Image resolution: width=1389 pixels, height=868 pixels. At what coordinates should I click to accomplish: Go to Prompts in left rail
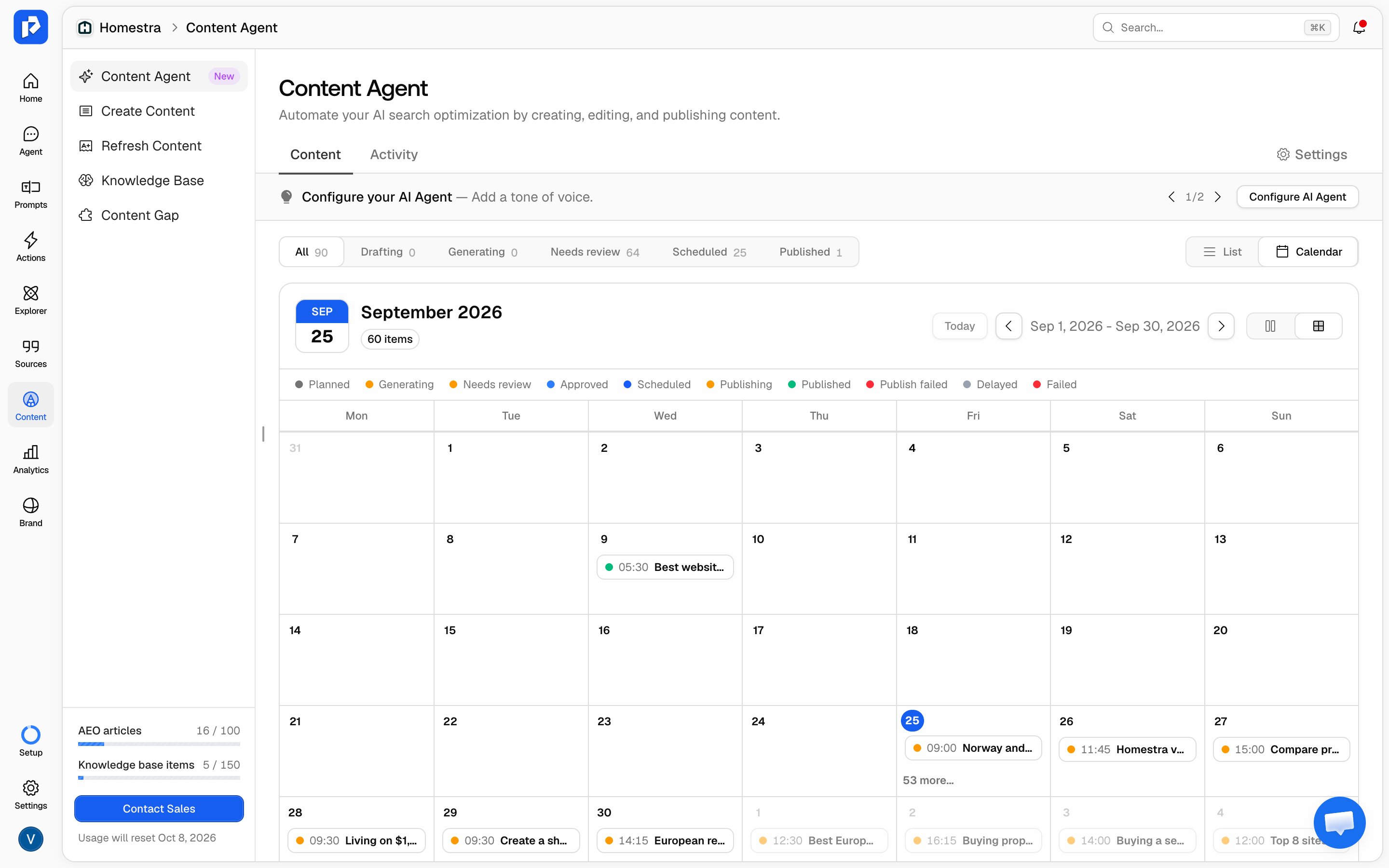click(x=30, y=194)
